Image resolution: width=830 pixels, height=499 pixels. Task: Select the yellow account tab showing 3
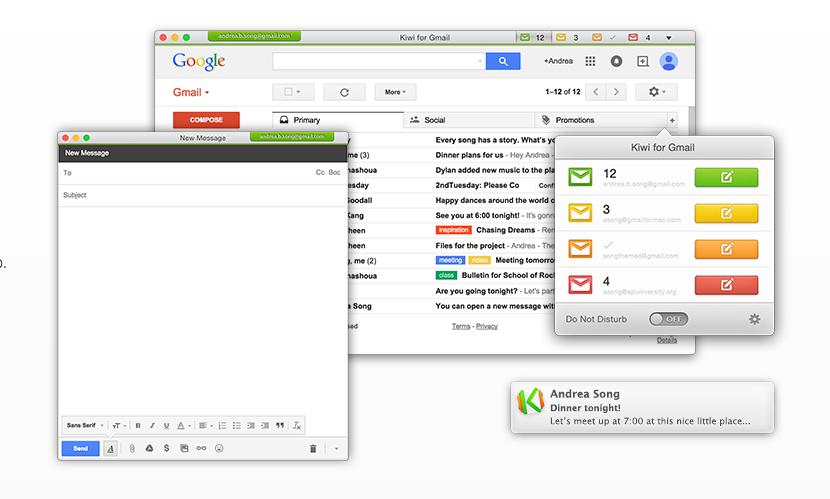tap(568, 38)
